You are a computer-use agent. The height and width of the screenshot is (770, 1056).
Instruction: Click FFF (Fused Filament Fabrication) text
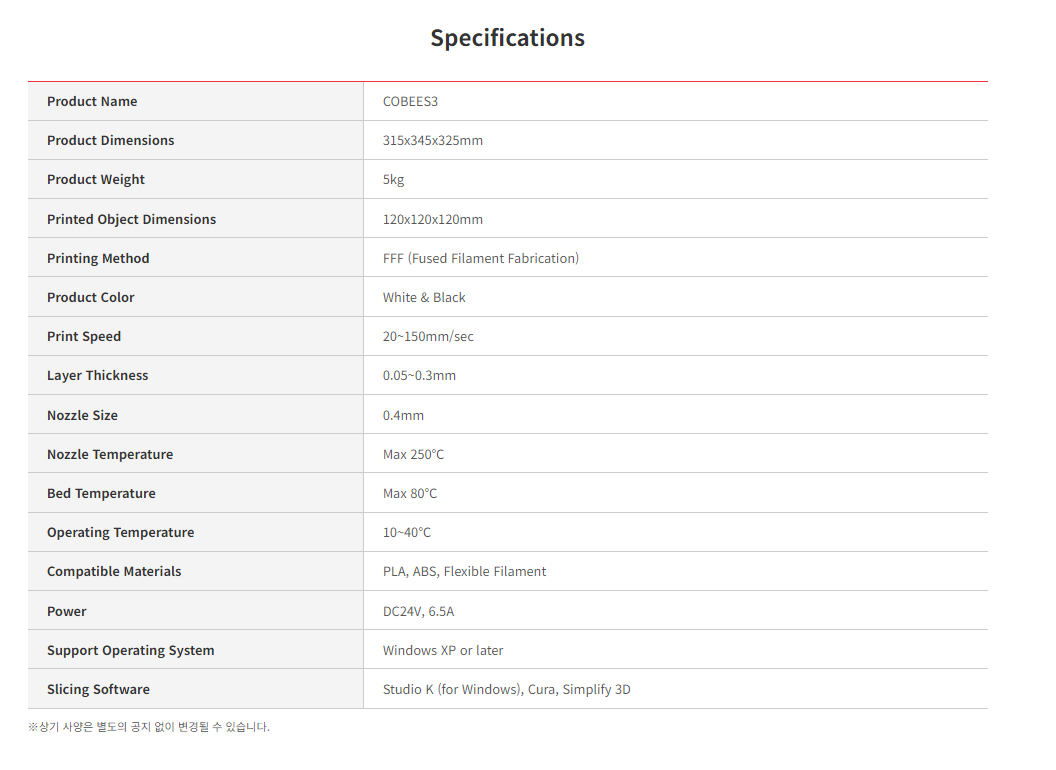tap(480, 258)
